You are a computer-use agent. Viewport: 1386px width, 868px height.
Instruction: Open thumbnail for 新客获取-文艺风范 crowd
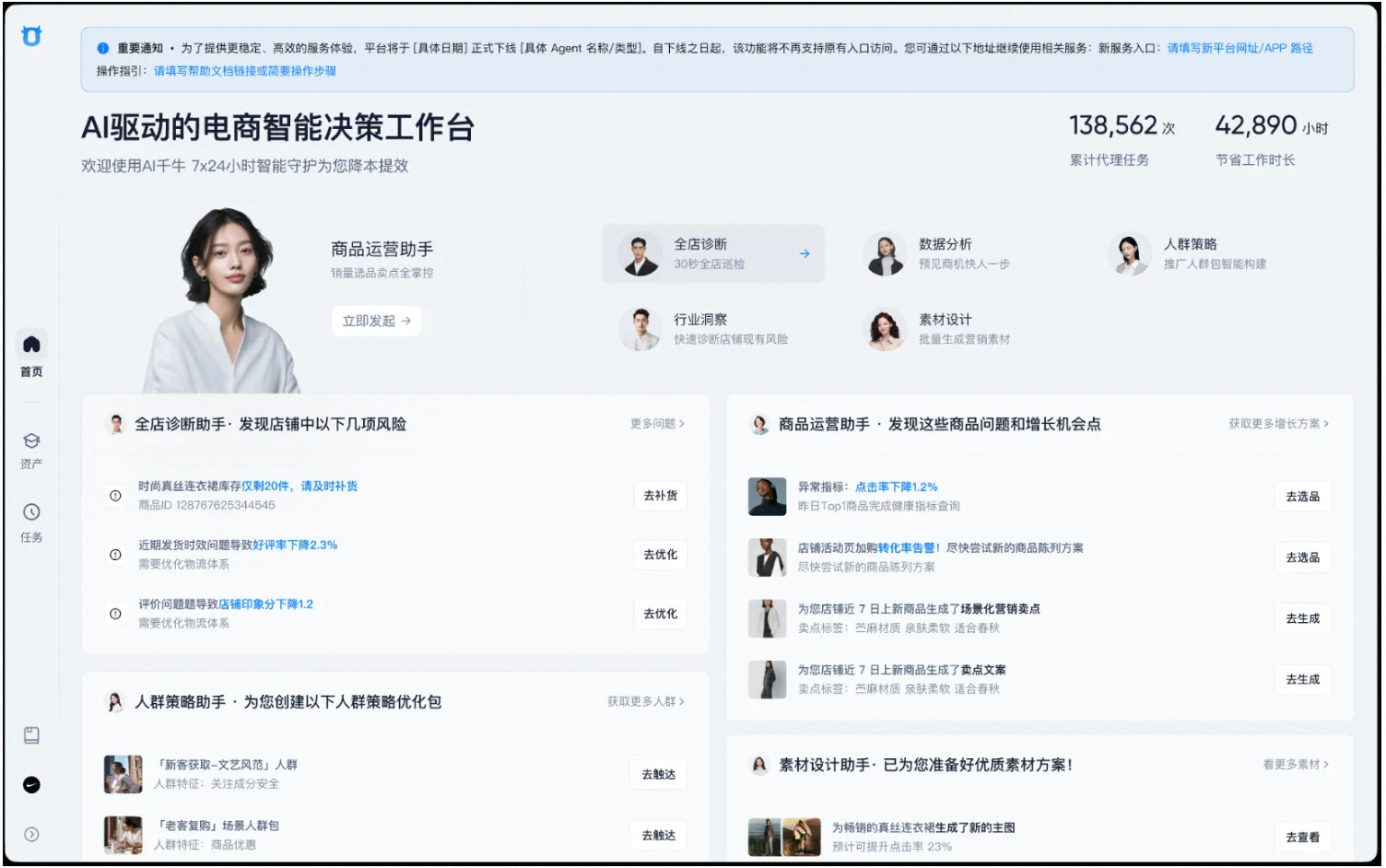[x=123, y=775]
